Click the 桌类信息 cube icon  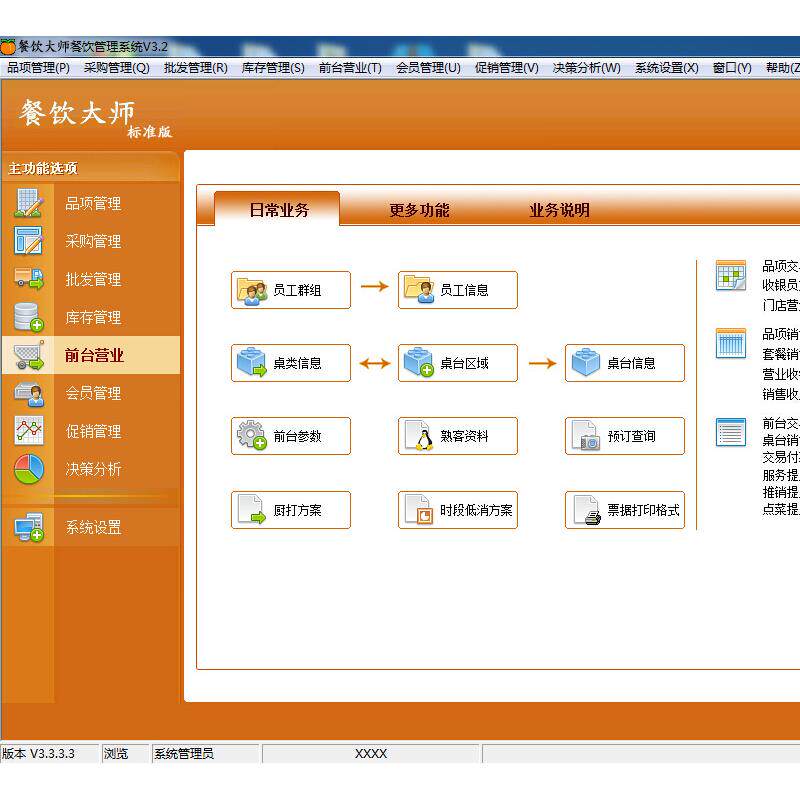point(252,362)
